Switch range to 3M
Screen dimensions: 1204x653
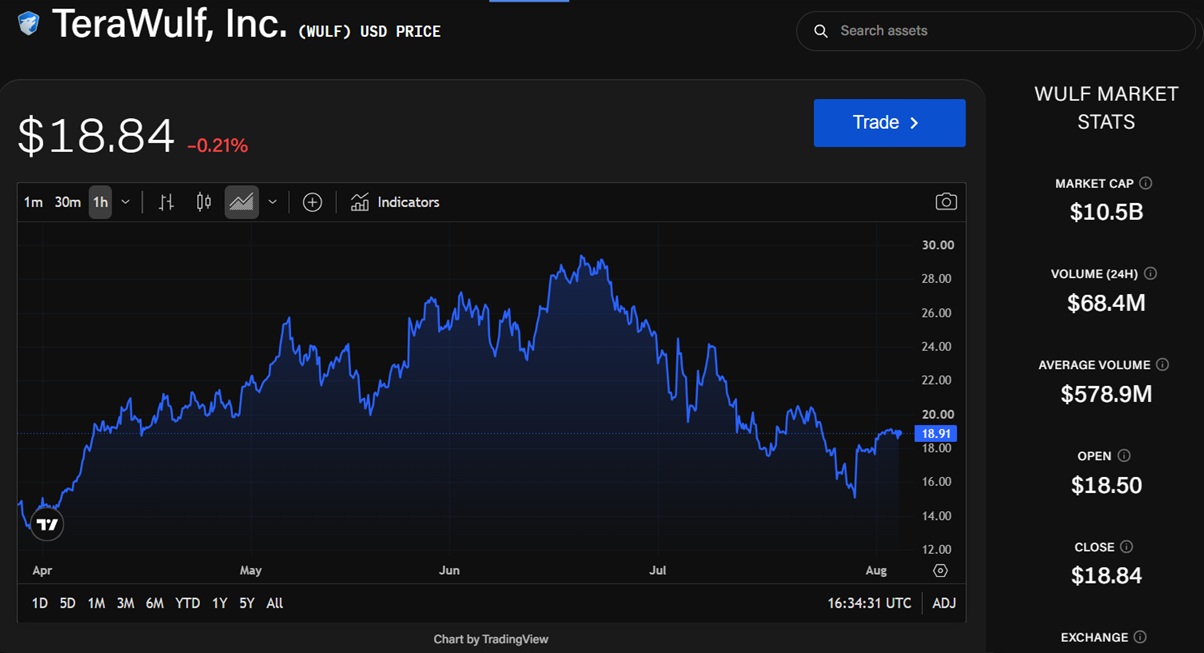125,603
